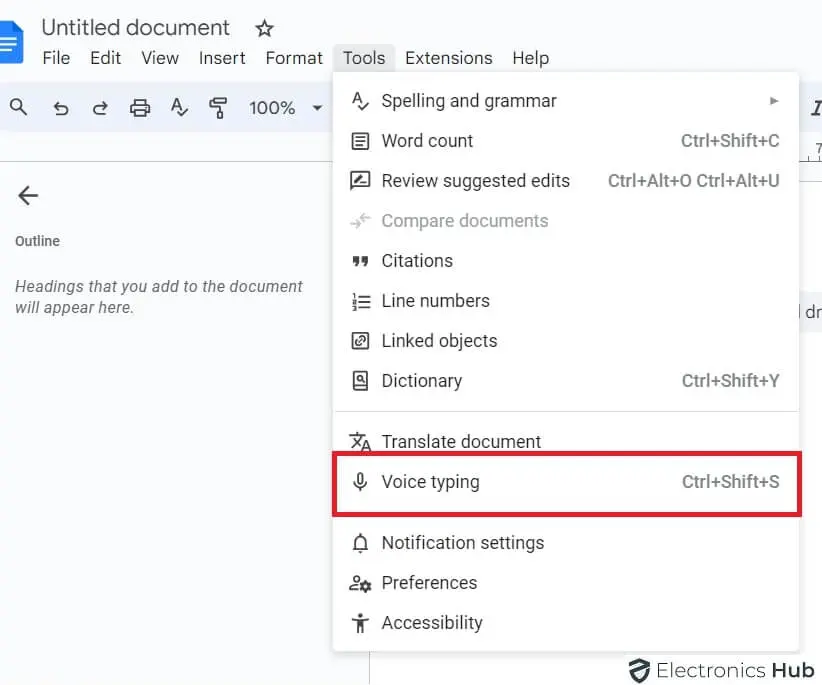Screen dimensions: 822x685
Task: Expand Spelling and grammar submenu
Action: 566,101
